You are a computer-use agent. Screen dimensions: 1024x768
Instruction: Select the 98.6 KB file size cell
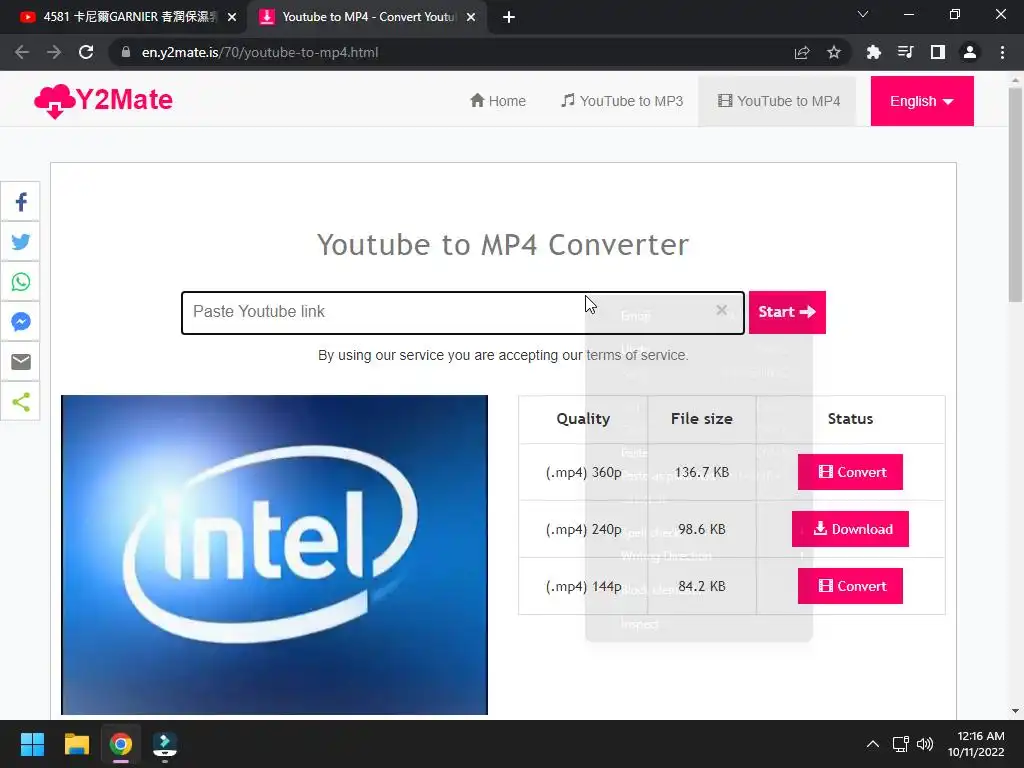tap(702, 529)
